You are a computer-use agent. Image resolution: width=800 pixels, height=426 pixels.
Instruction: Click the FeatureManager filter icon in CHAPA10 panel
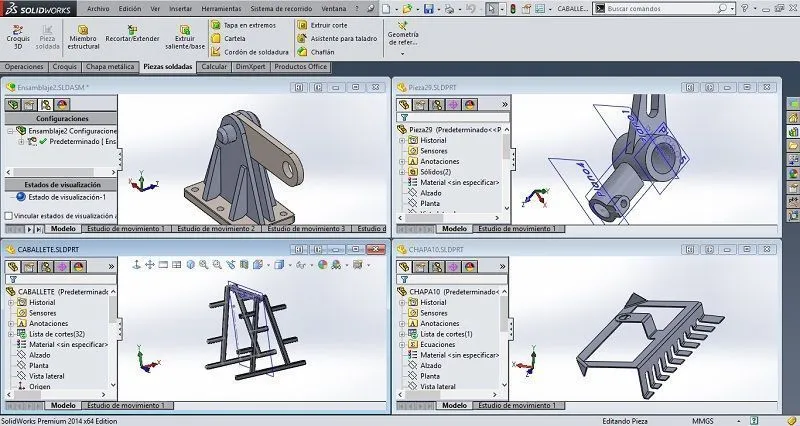pos(404,279)
